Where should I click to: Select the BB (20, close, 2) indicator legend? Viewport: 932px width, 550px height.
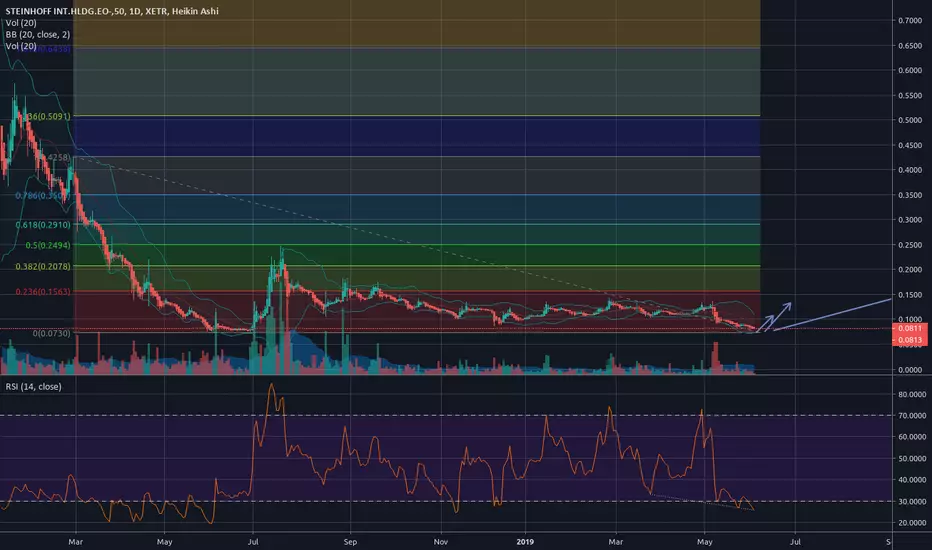(37, 34)
